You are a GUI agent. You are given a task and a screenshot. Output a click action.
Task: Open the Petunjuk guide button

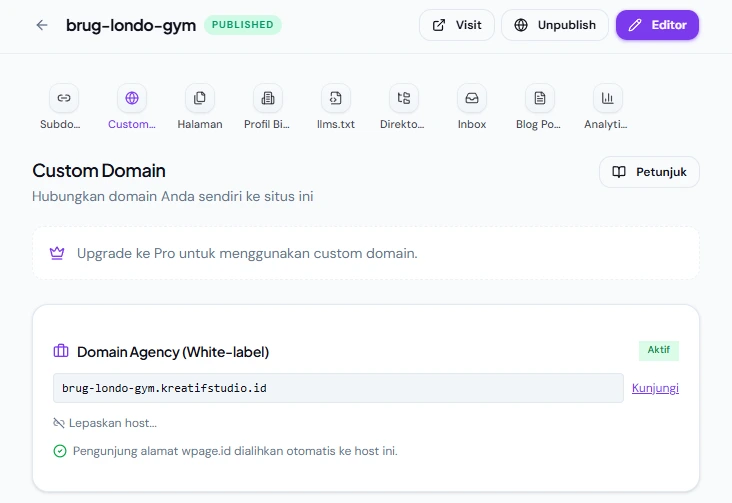[649, 172]
